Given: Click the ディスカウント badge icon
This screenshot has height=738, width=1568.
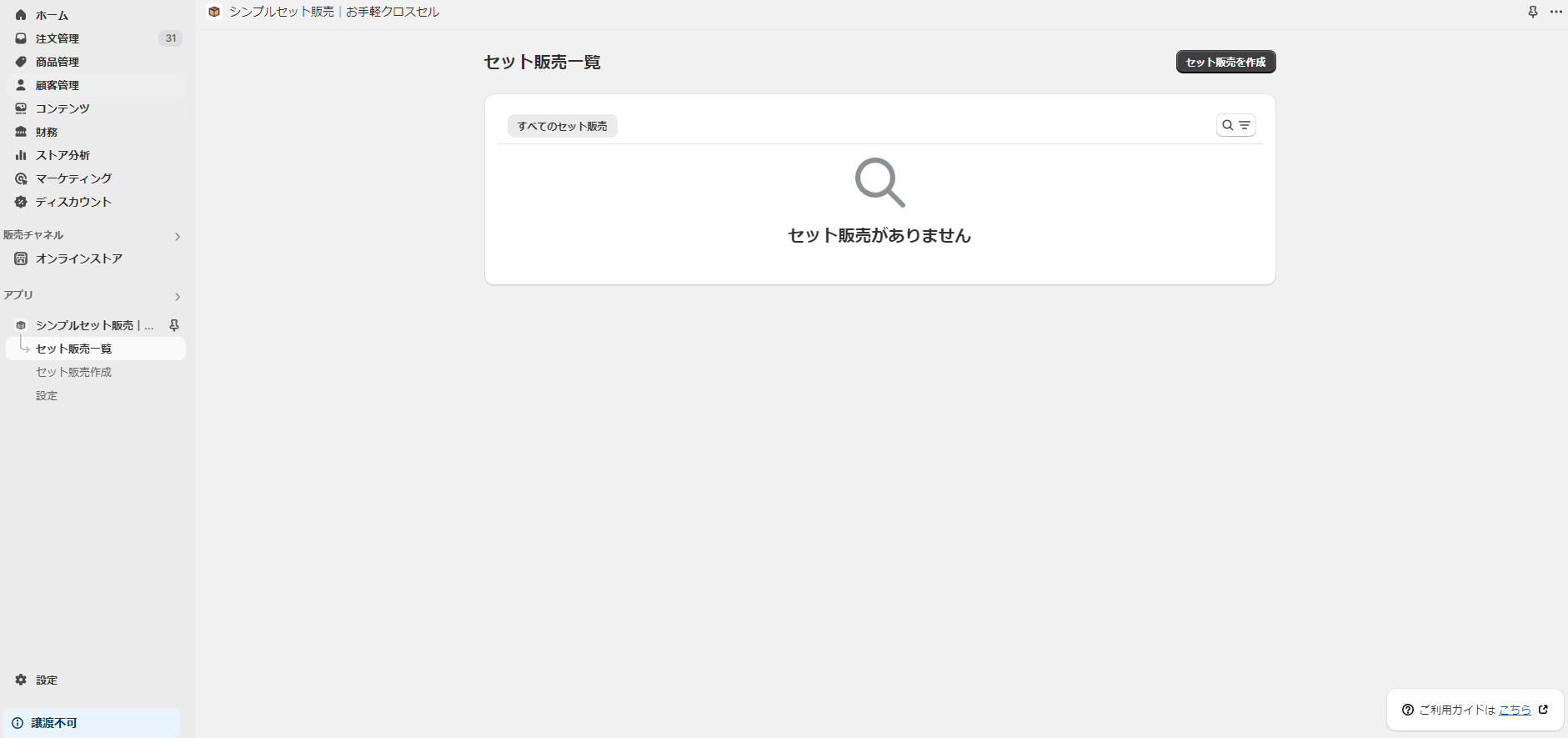Looking at the screenshot, I should tap(21, 202).
